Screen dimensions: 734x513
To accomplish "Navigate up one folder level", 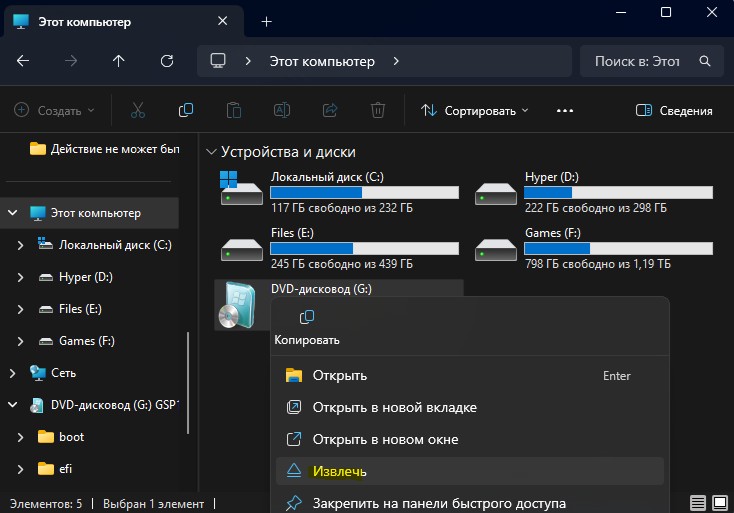I will point(118,61).
